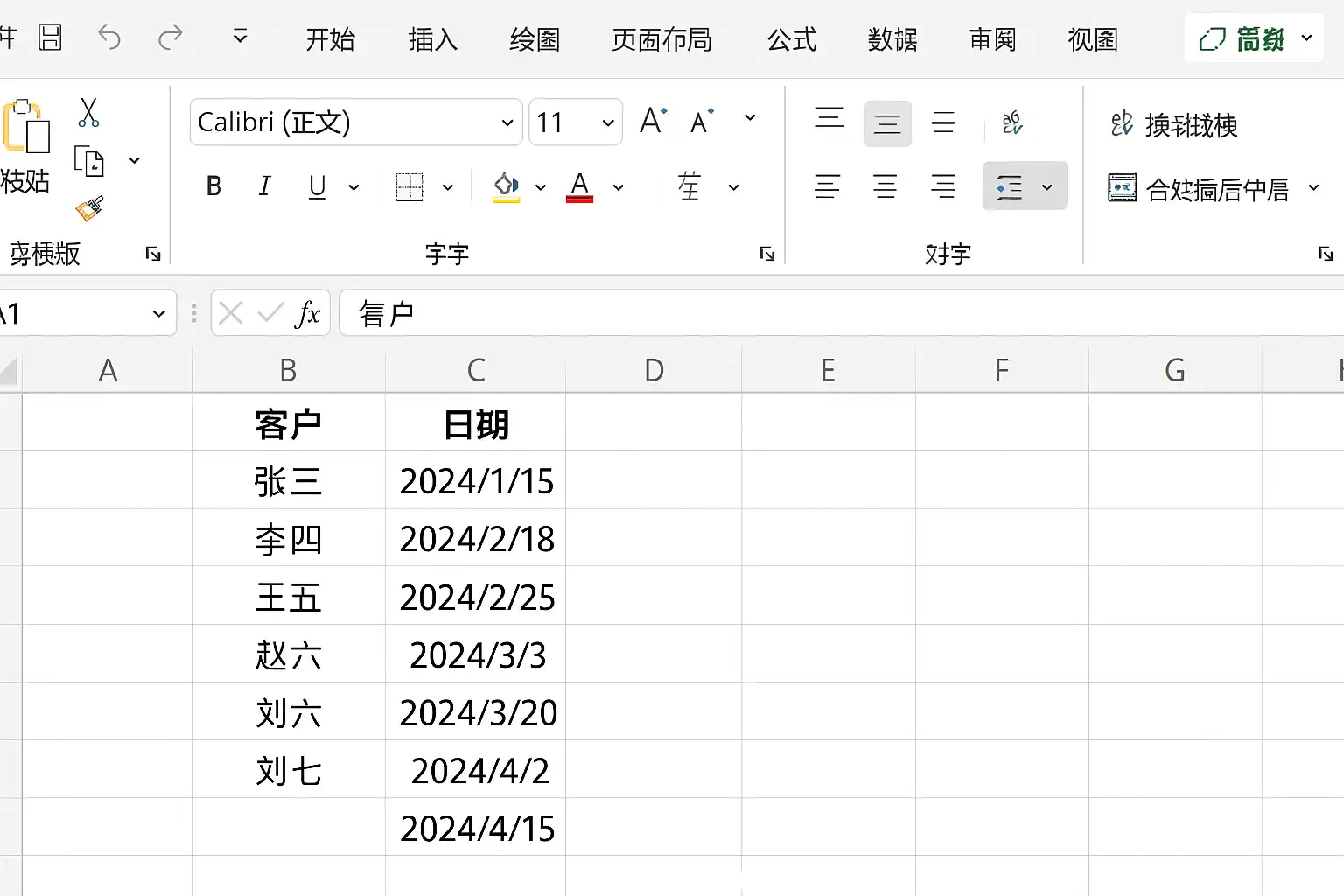
Task: Switch to the 插入 ribbon tab
Action: pyautogui.click(x=433, y=39)
